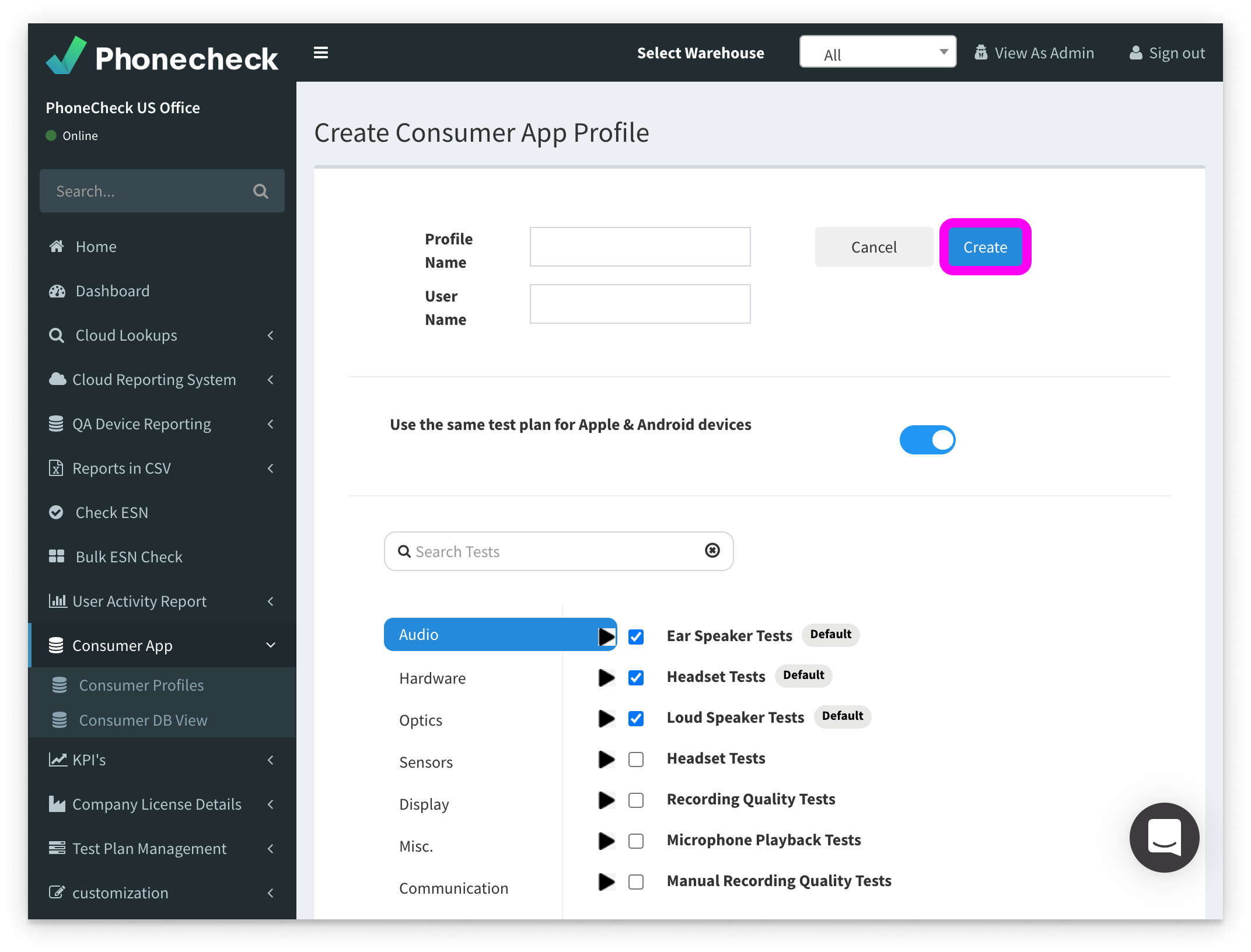1251x952 pixels.
Task: Click the hamburger menu icon
Action: [x=320, y=52]
